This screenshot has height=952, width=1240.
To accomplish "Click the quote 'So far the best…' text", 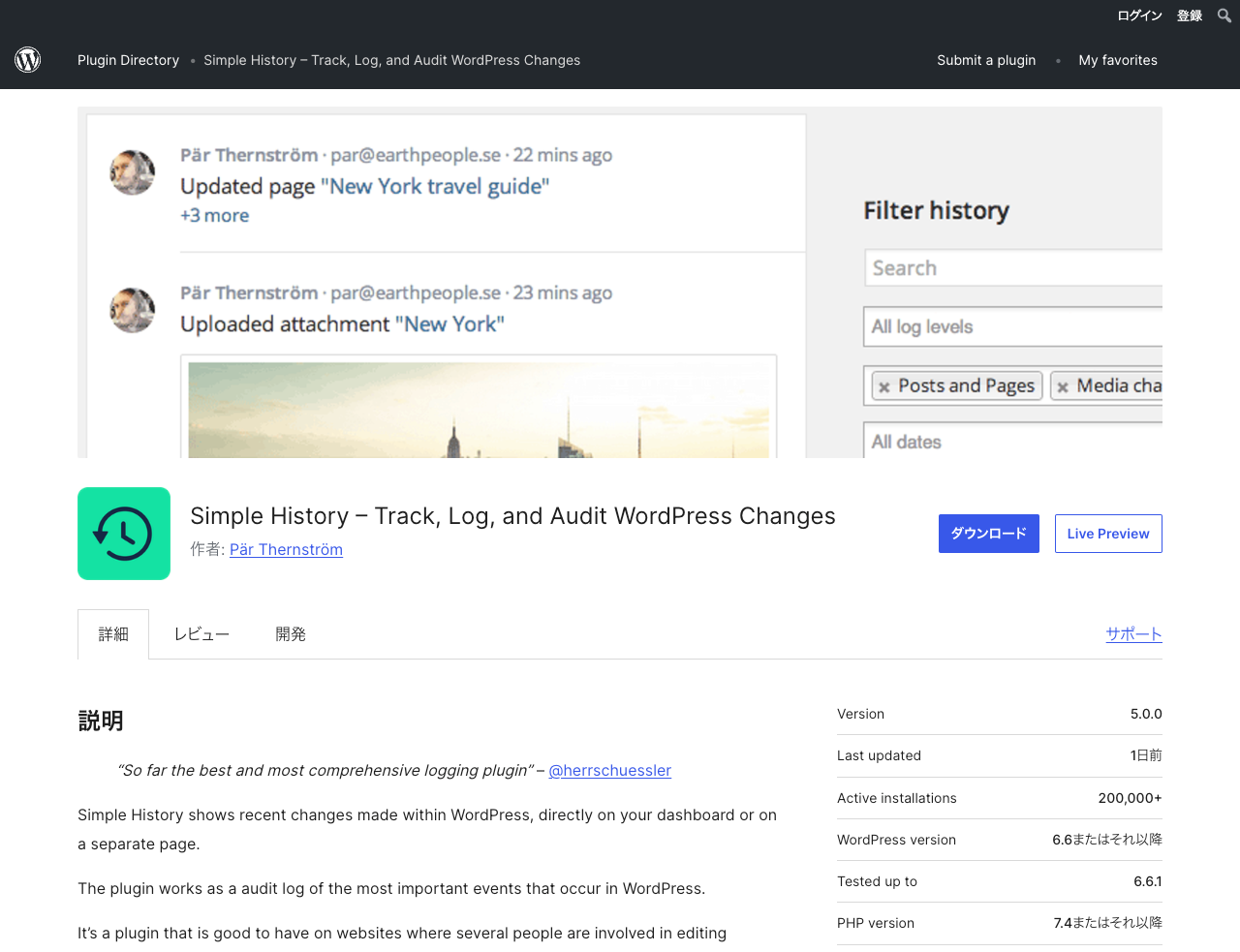I will 325,771.
